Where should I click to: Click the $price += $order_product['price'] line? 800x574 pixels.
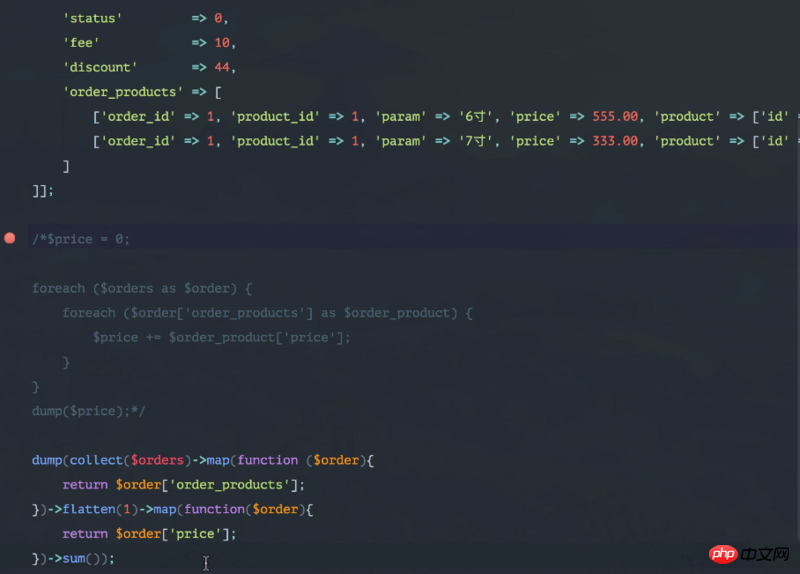click(x=222, y=337)
